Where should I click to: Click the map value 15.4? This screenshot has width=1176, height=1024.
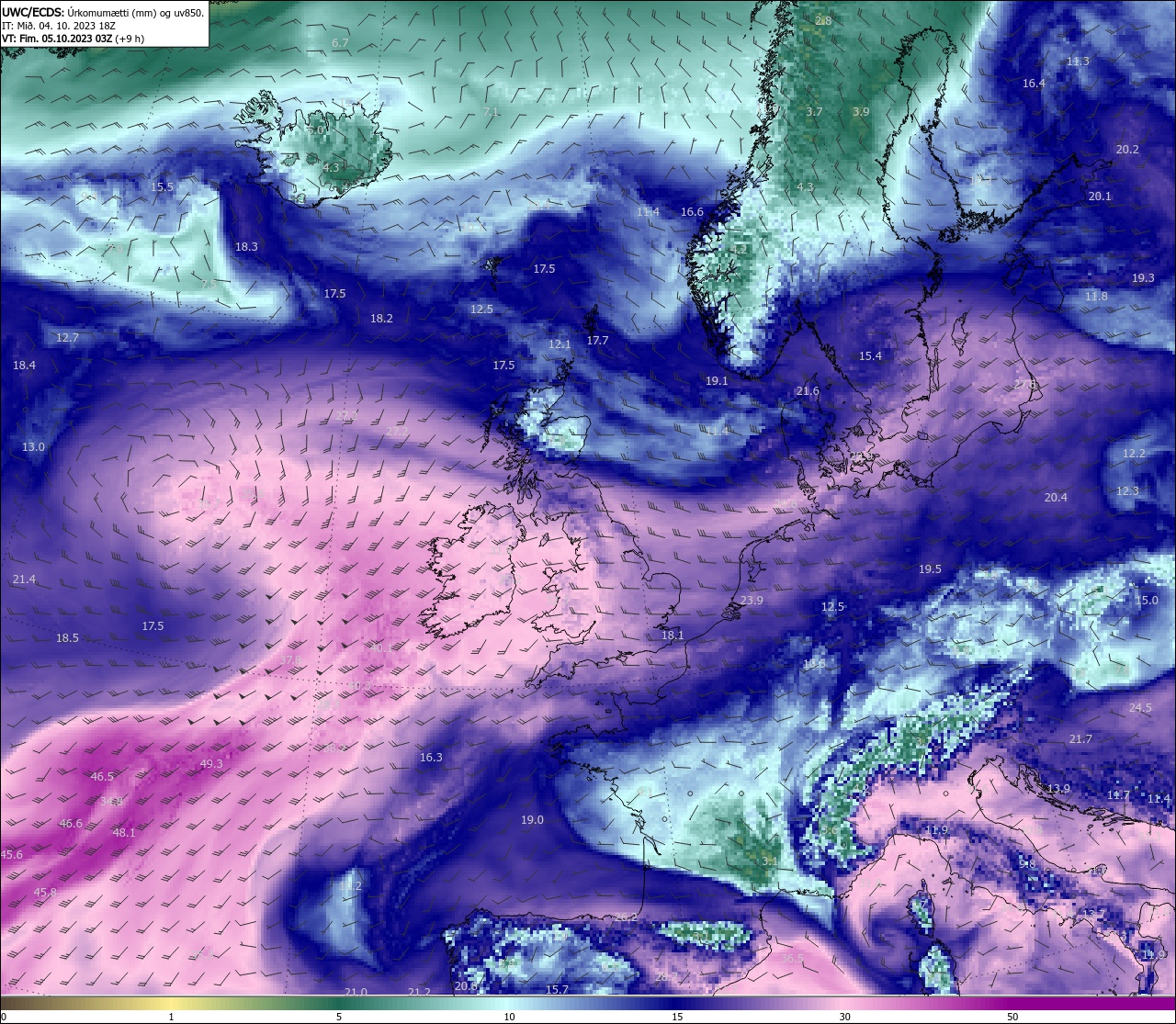click(870, 356)
